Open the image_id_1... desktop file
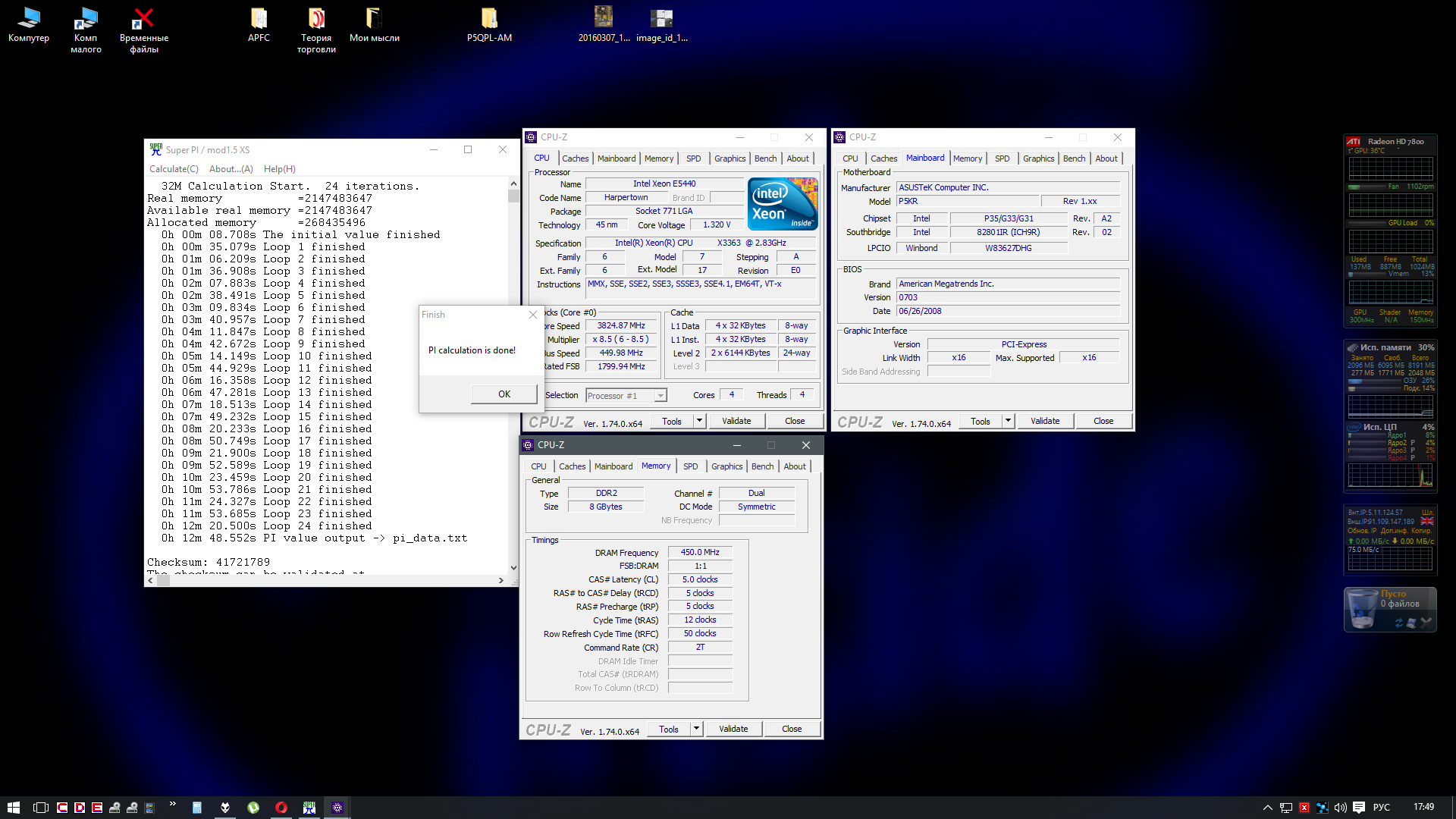1456x819 pixels. click(661, 25)
